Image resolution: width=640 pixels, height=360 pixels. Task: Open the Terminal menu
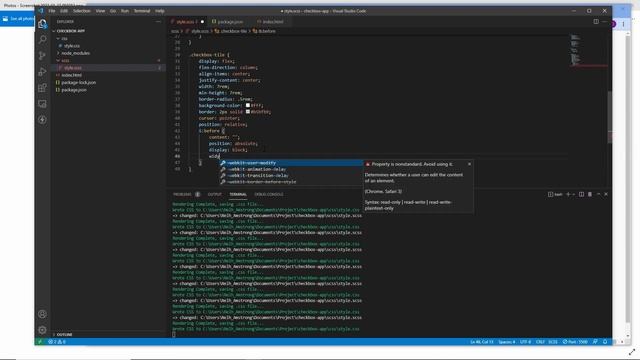pyautogui.click(x=142, y=11)
